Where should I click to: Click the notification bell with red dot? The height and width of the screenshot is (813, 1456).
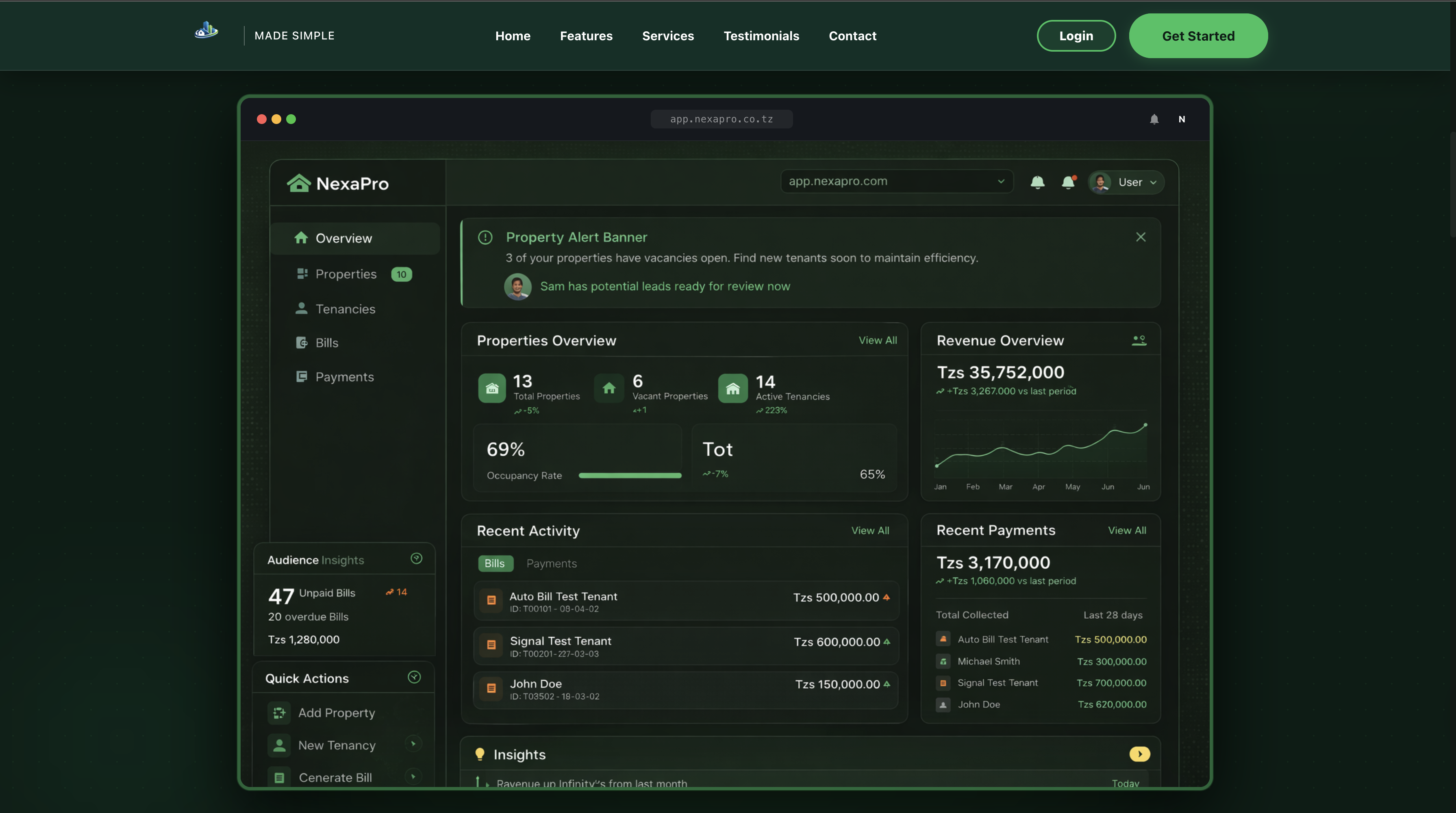click(1068, 182)
